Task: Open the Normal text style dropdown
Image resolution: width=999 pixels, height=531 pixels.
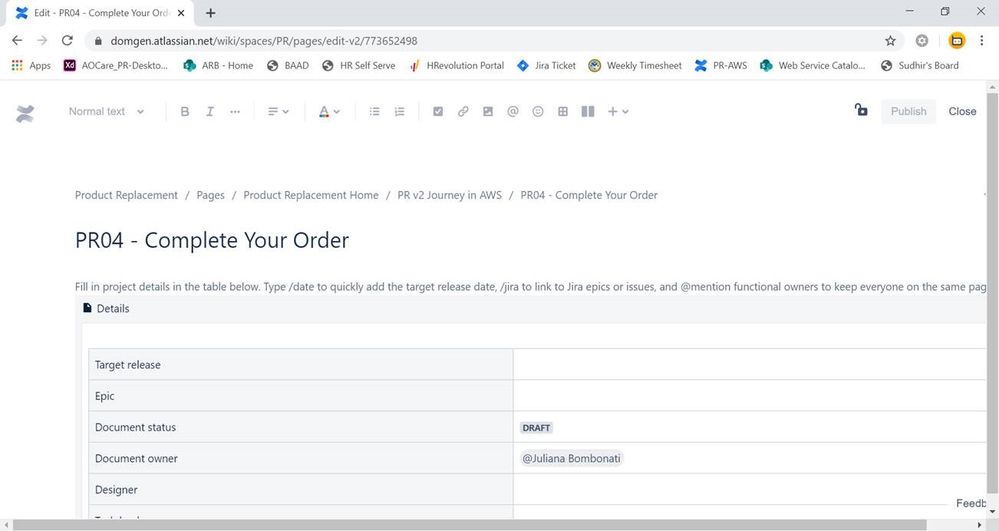Action: pyautogui.click(x=106, y=112)
